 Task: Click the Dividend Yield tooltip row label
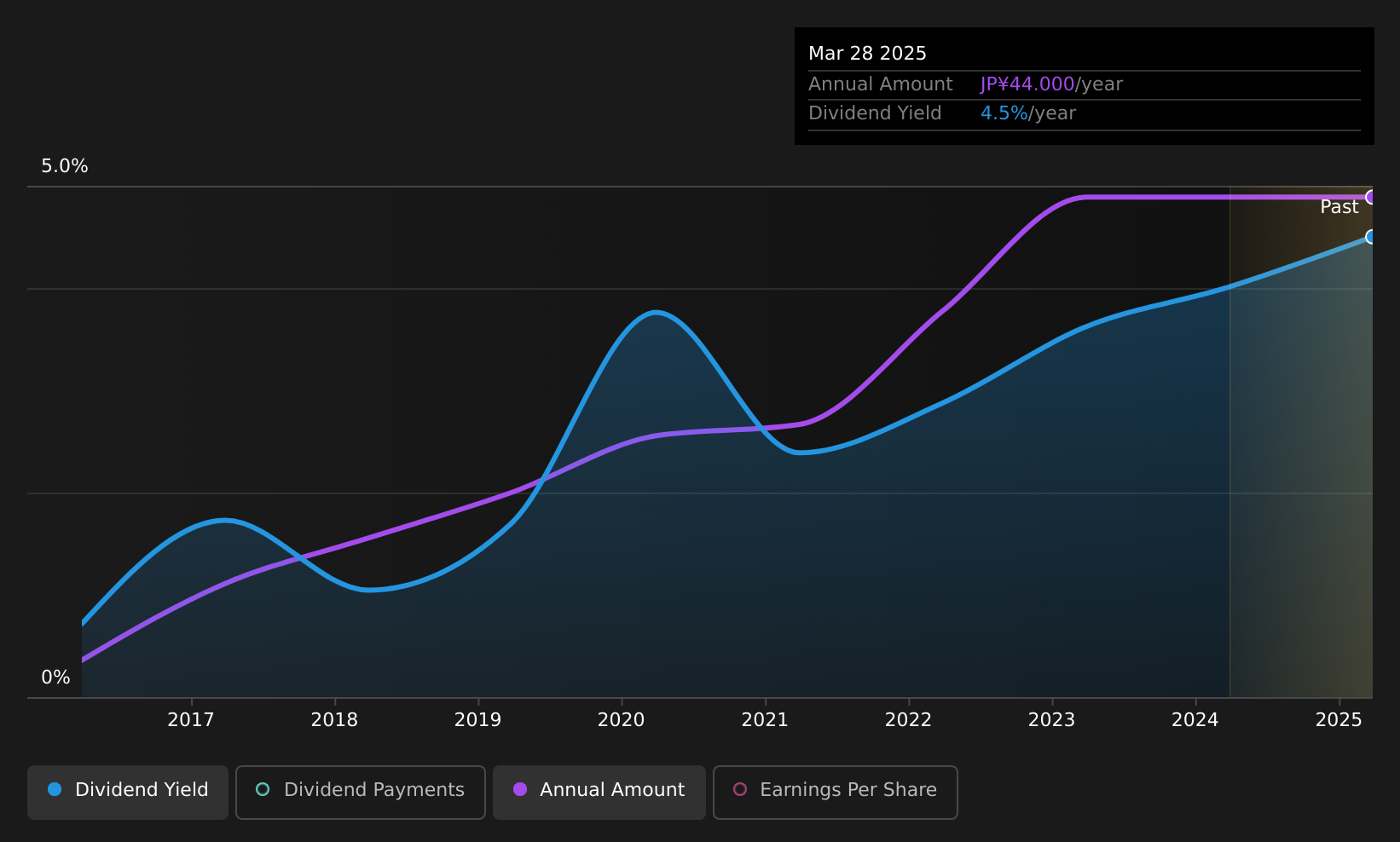(x=875, y=113)
